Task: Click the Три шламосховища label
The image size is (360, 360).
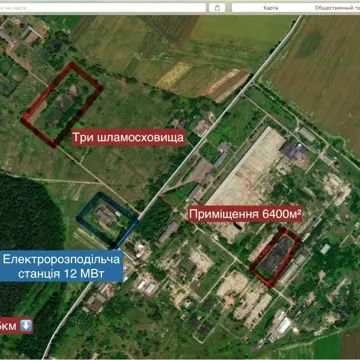Action: coord(128,137)
